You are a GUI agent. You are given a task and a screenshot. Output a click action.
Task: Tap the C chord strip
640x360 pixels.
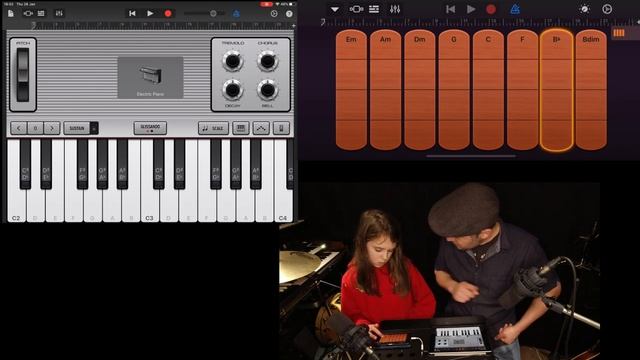pos(488,90)
